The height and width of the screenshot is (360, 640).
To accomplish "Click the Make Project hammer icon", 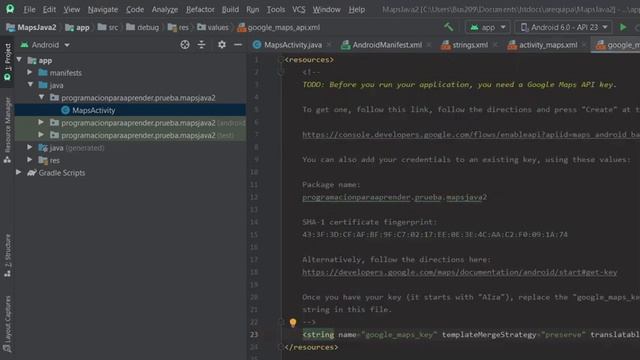I will pos(449,27).
